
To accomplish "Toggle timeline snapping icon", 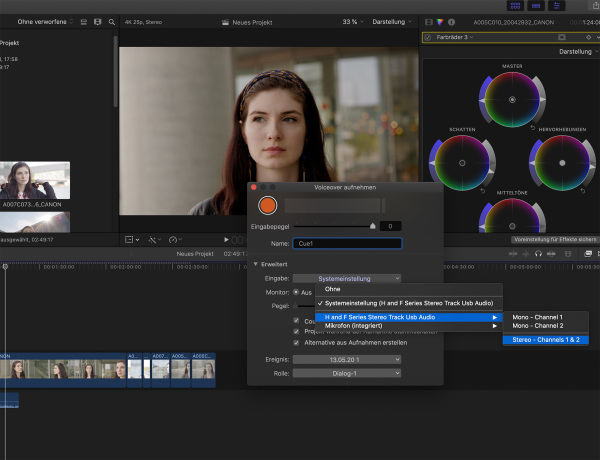I will tap(551, 253).
